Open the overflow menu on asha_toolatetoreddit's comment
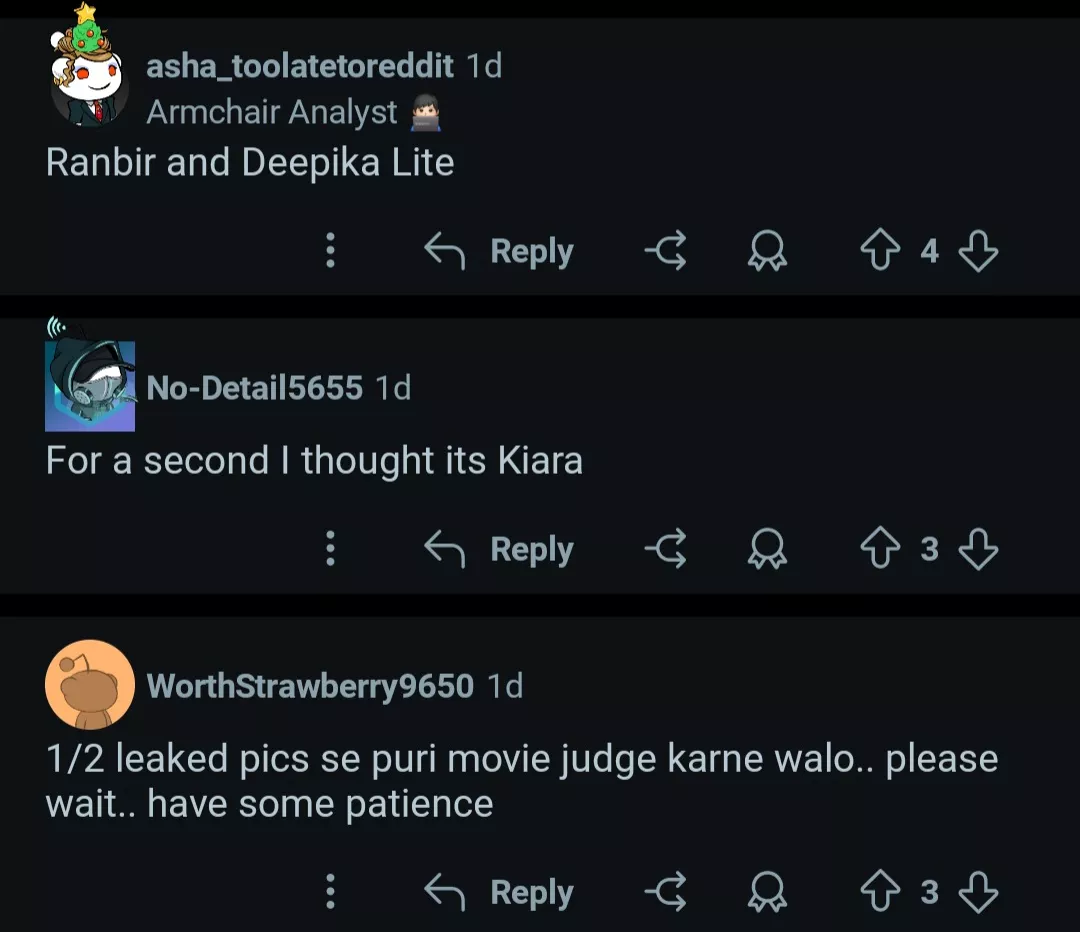The width and height of the screenshot is (1080, 932). (x=330, y=251)
